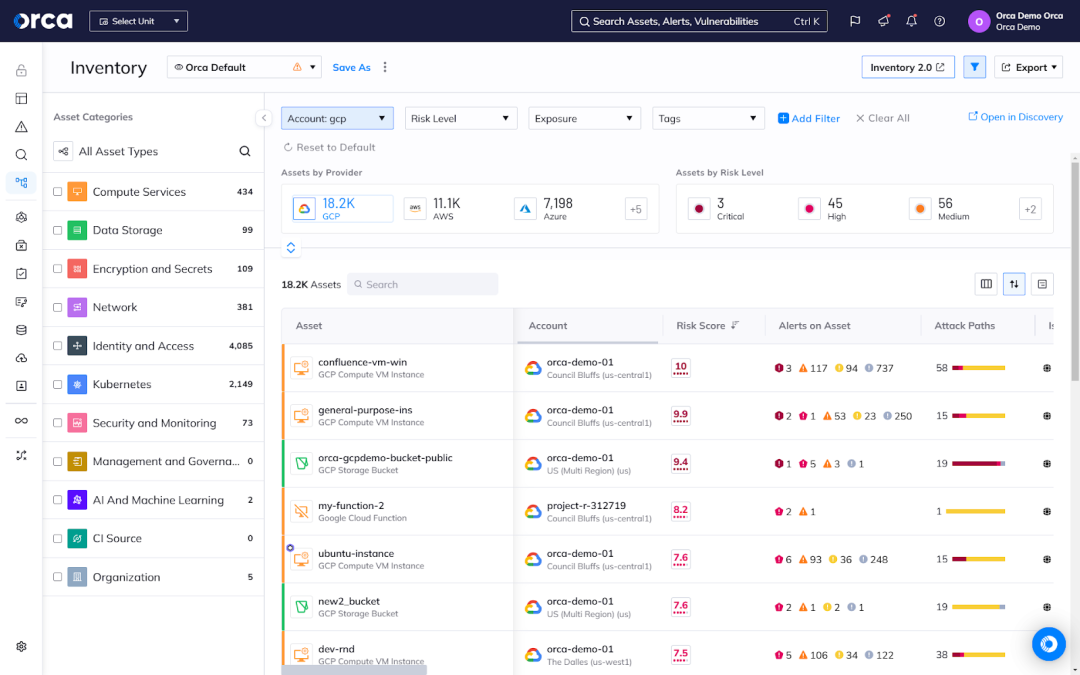Viewport: 1080px width, 675px height.
Task: Open the database icon in sidebar
Action: 21,330
